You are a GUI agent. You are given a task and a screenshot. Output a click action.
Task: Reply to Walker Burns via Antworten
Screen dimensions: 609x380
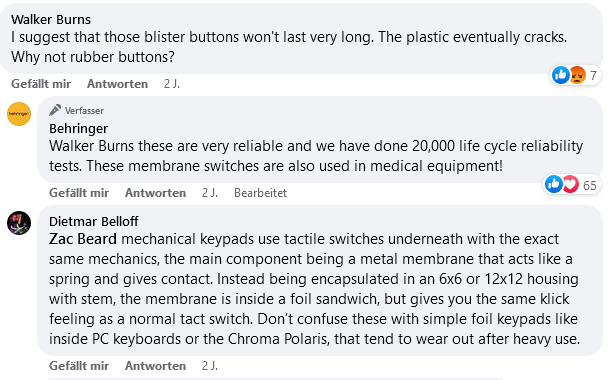(117, 84)
